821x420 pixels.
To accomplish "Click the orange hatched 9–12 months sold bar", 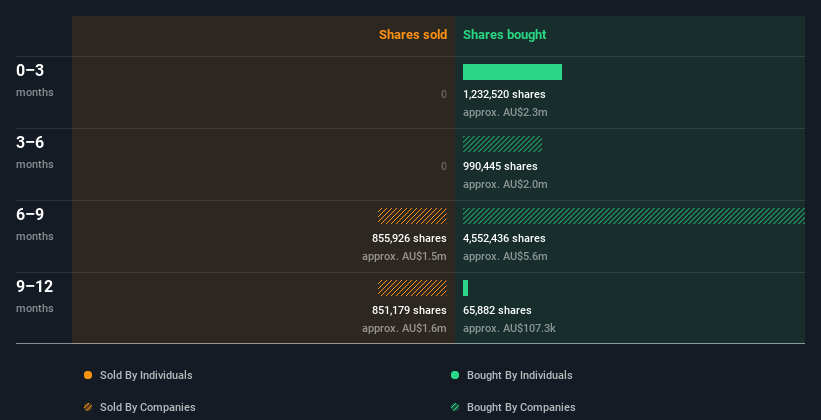I will tap(412, 288).
